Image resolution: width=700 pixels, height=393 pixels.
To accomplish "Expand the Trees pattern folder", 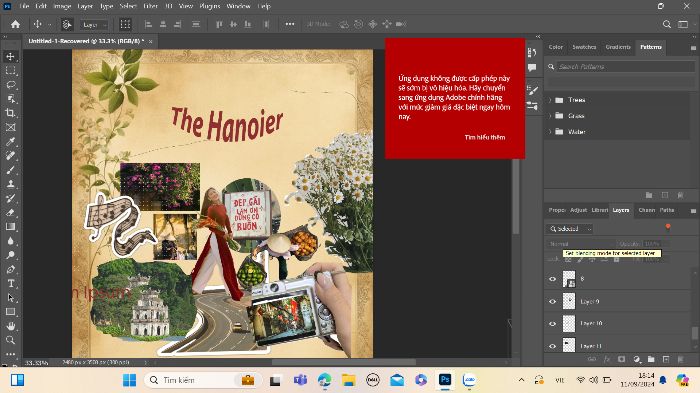I will click(x=550, y=100).
